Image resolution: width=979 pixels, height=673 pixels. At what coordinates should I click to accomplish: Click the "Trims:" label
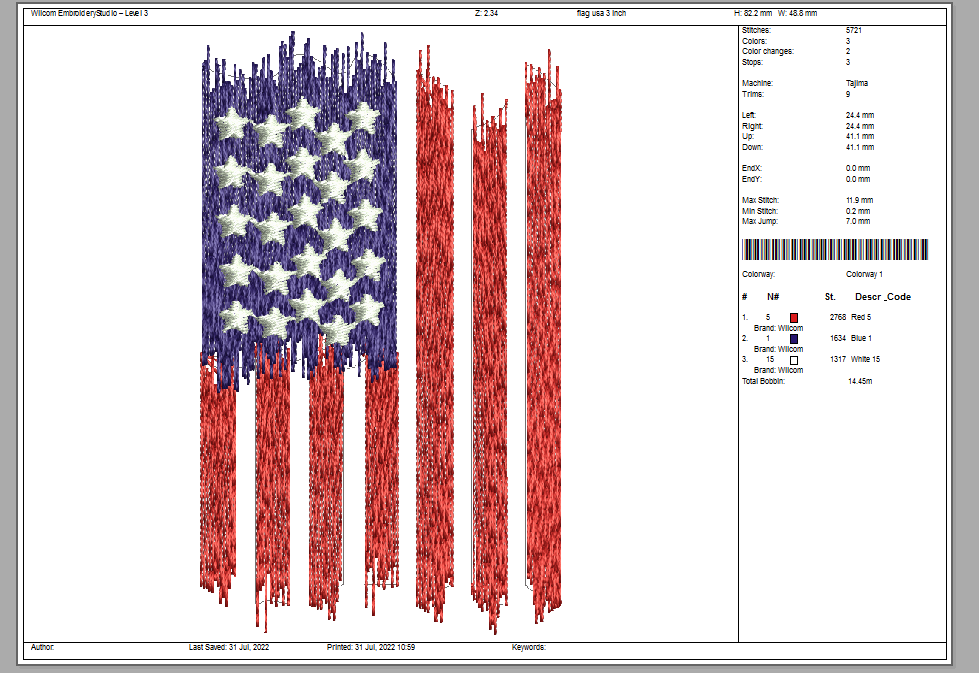[x=753, y=94]
